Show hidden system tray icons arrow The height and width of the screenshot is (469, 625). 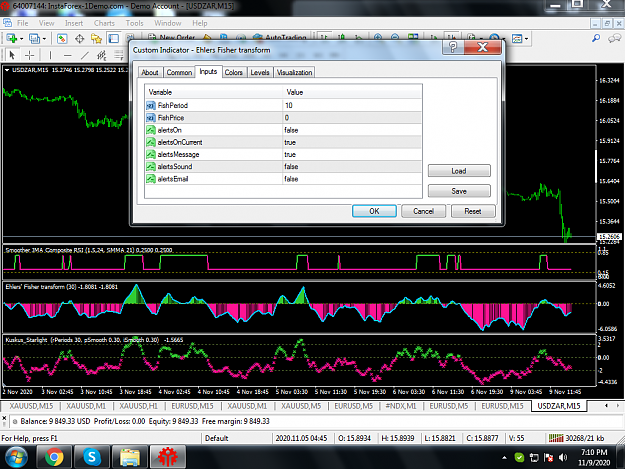point(504,458)
